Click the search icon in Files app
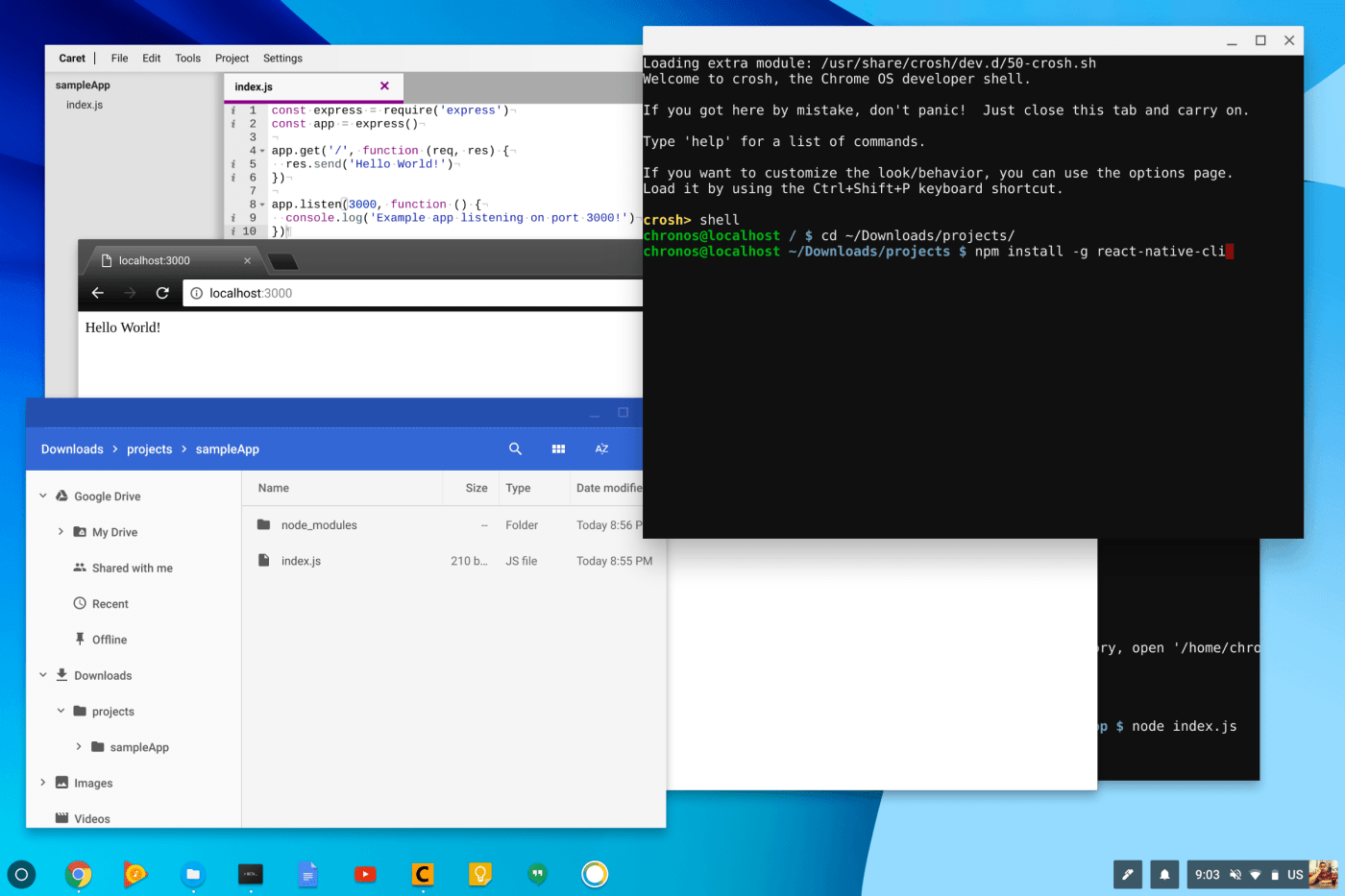The height and width of the screenshot is (896, 1345). coord(515,448)
